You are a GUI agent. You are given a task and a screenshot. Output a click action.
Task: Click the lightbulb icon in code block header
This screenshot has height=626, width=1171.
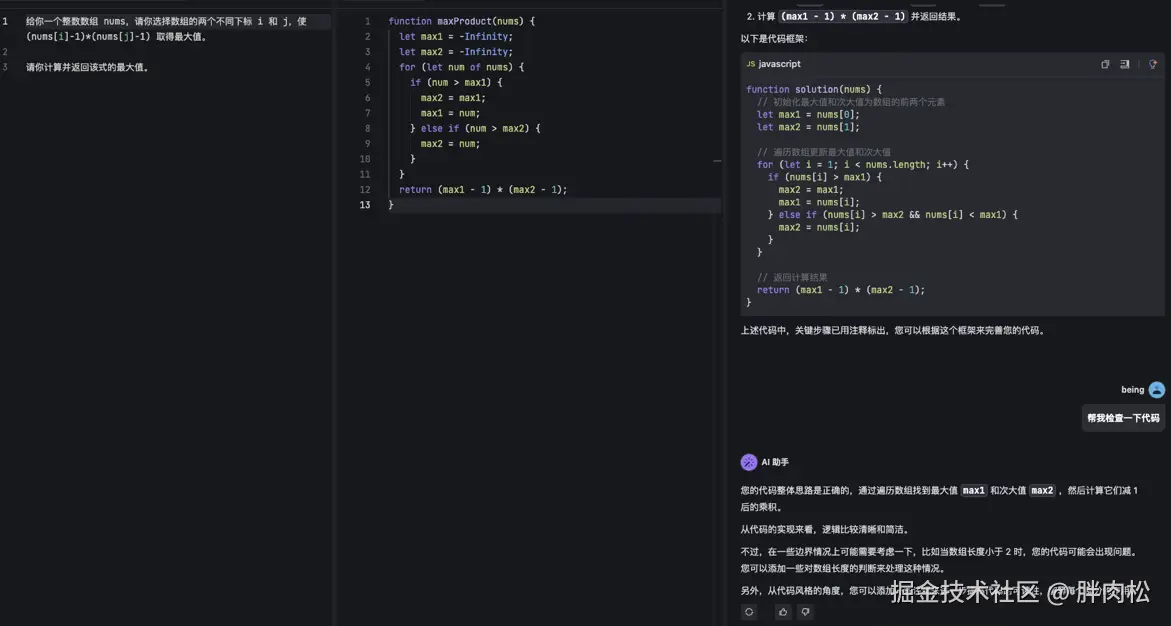1152,64
